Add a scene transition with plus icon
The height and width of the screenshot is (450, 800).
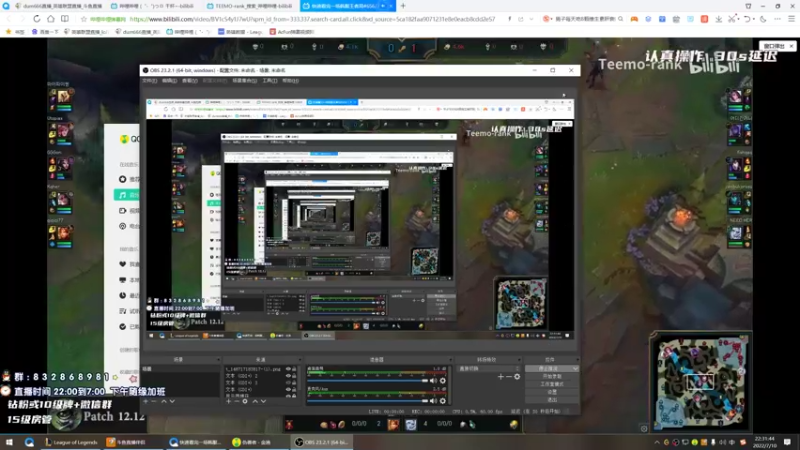click(x=501, y=377)
